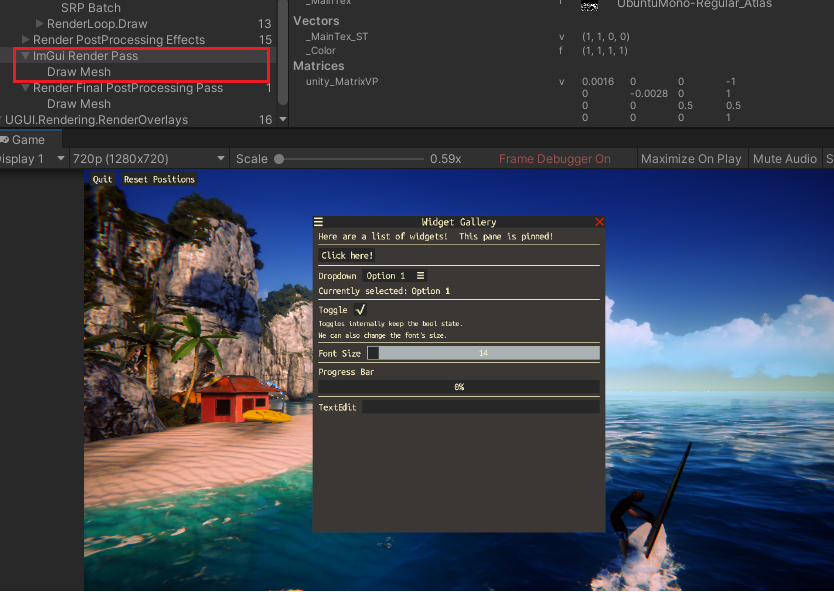Click the Progress Bar at 0%
This screenshot has width=834, height=592.
459,387
